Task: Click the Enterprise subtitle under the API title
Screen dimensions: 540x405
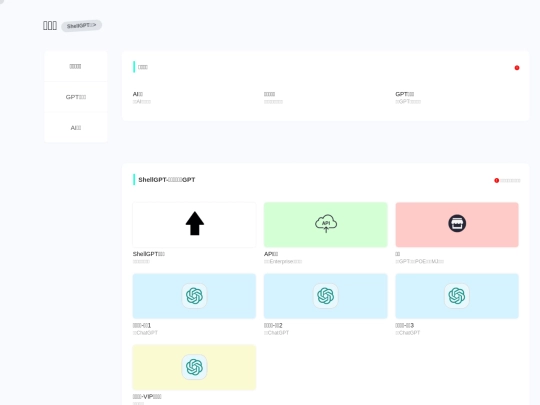Action: [x=283, y=261]
